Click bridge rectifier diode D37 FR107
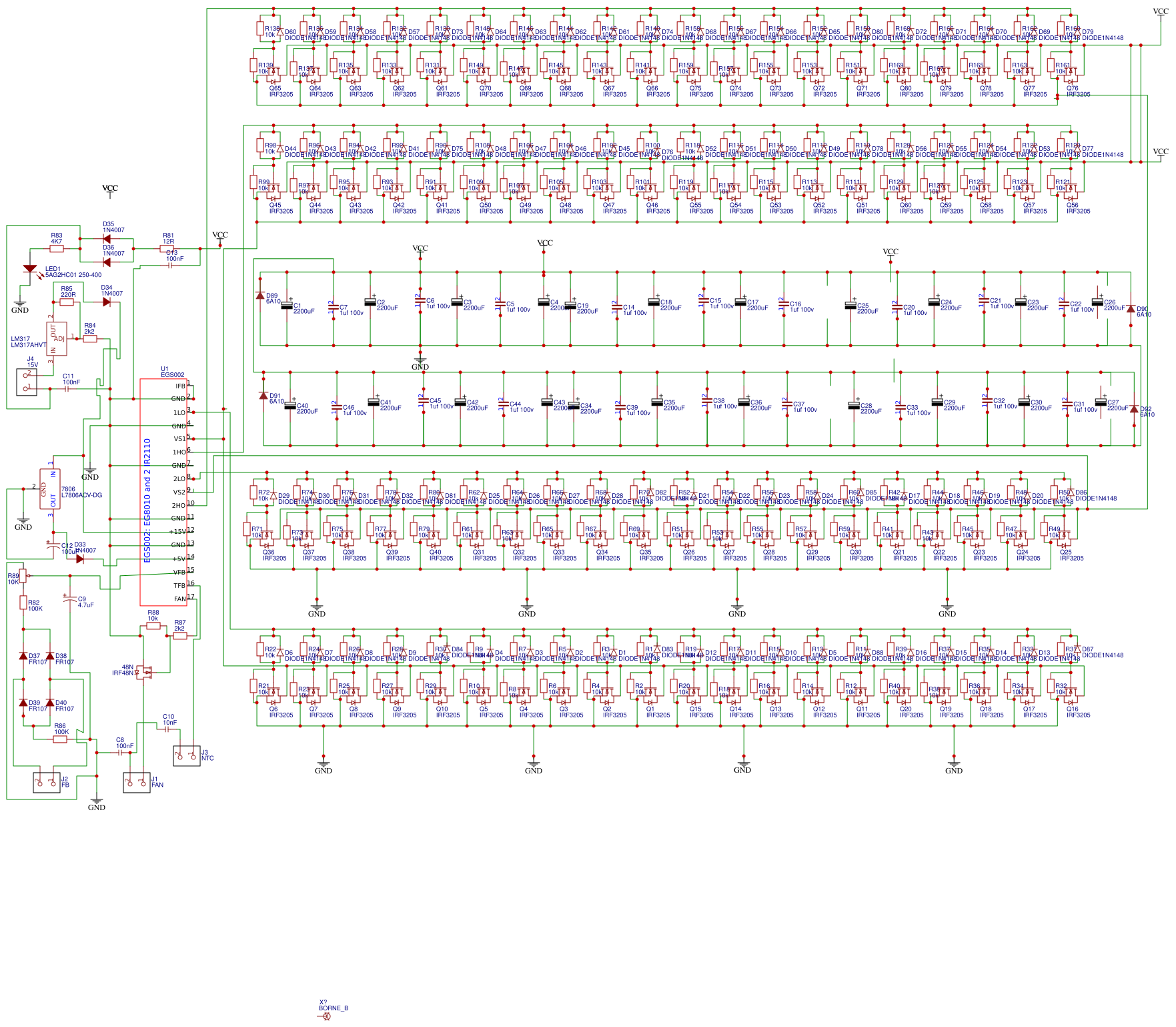Image resolution: width=1176 pixels, height=1027 pixels. click(x=23, y=655)
